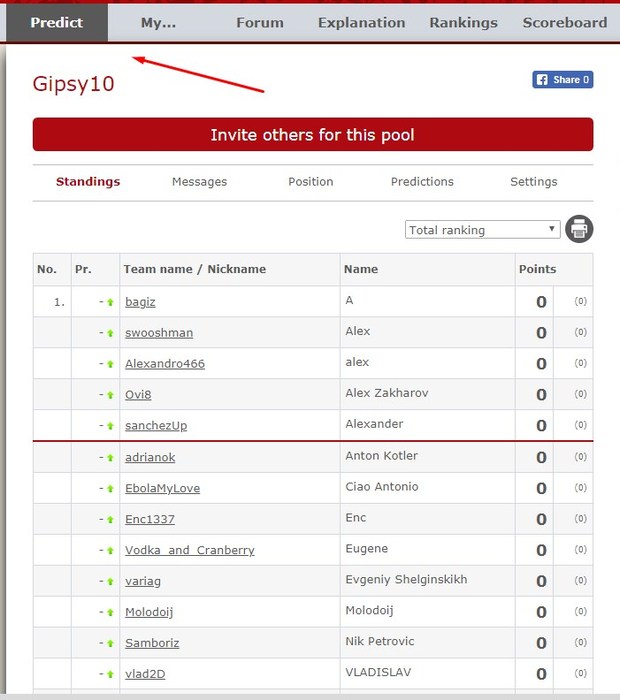Click green up arrow in sanchezUp row
The image size is (620, 700).
coord(110,426)
